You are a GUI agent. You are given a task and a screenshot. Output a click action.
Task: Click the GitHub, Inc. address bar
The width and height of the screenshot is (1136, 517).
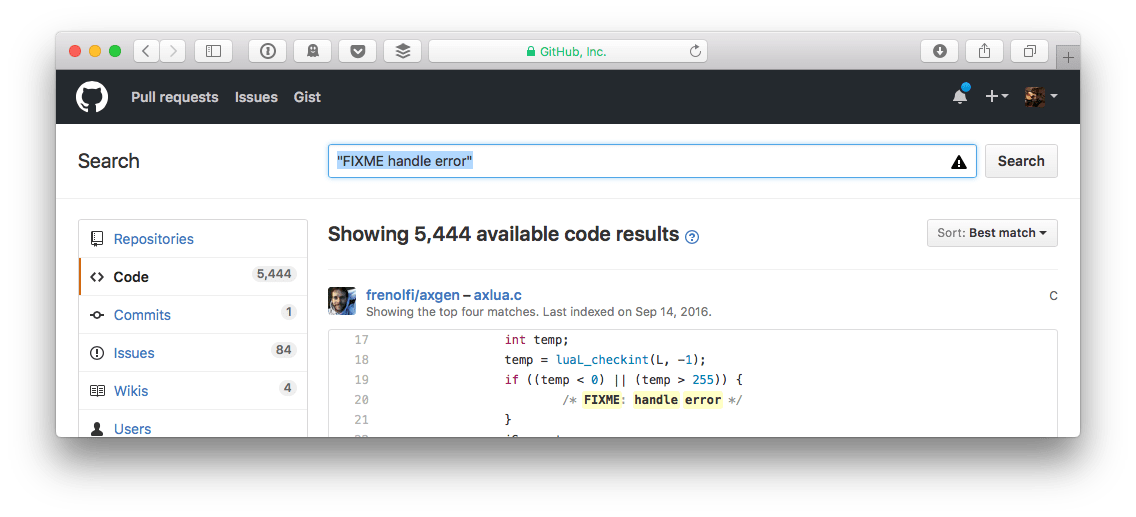568,51
